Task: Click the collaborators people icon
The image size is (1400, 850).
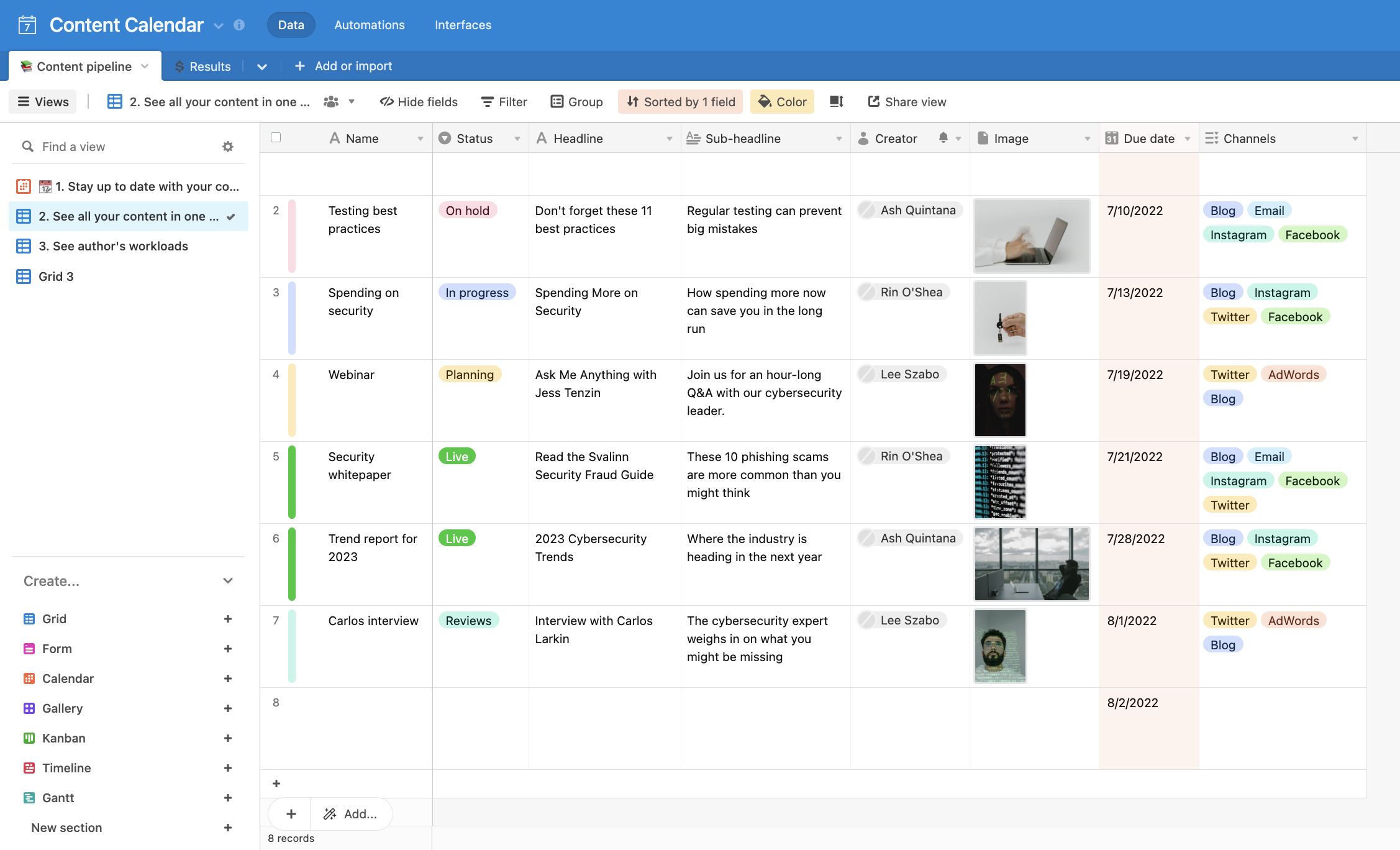Action: point(332,101)
